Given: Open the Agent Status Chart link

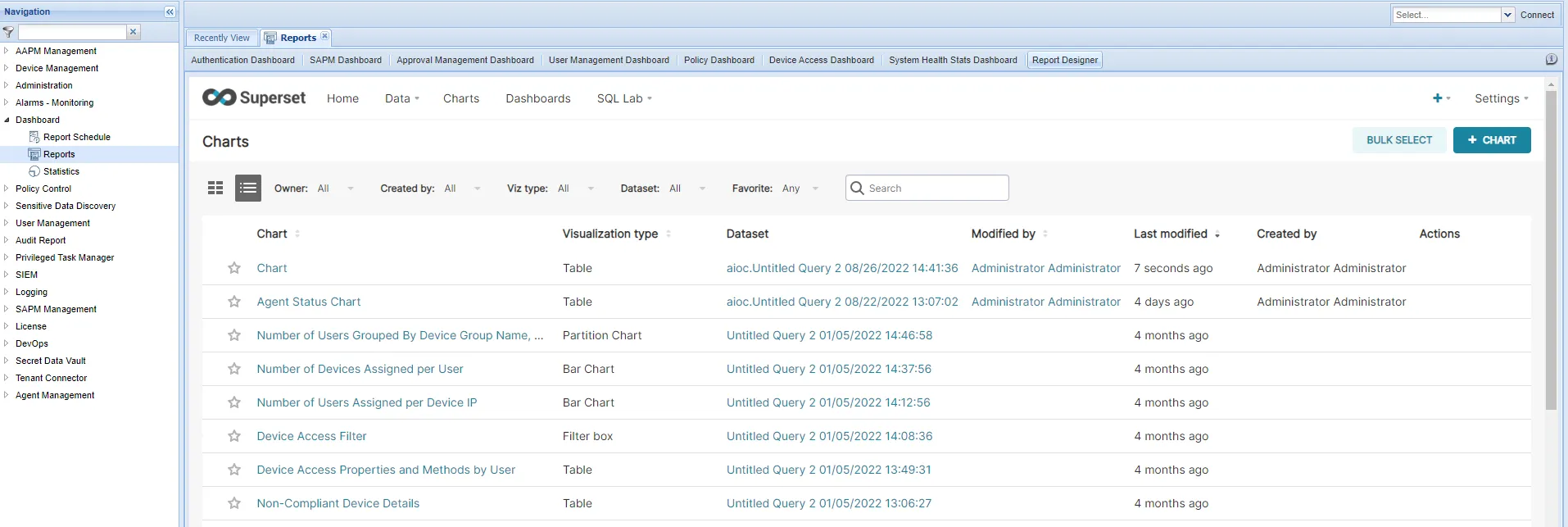Looking at the screenshot, I should pyautogui.click(x=309, y=302).
